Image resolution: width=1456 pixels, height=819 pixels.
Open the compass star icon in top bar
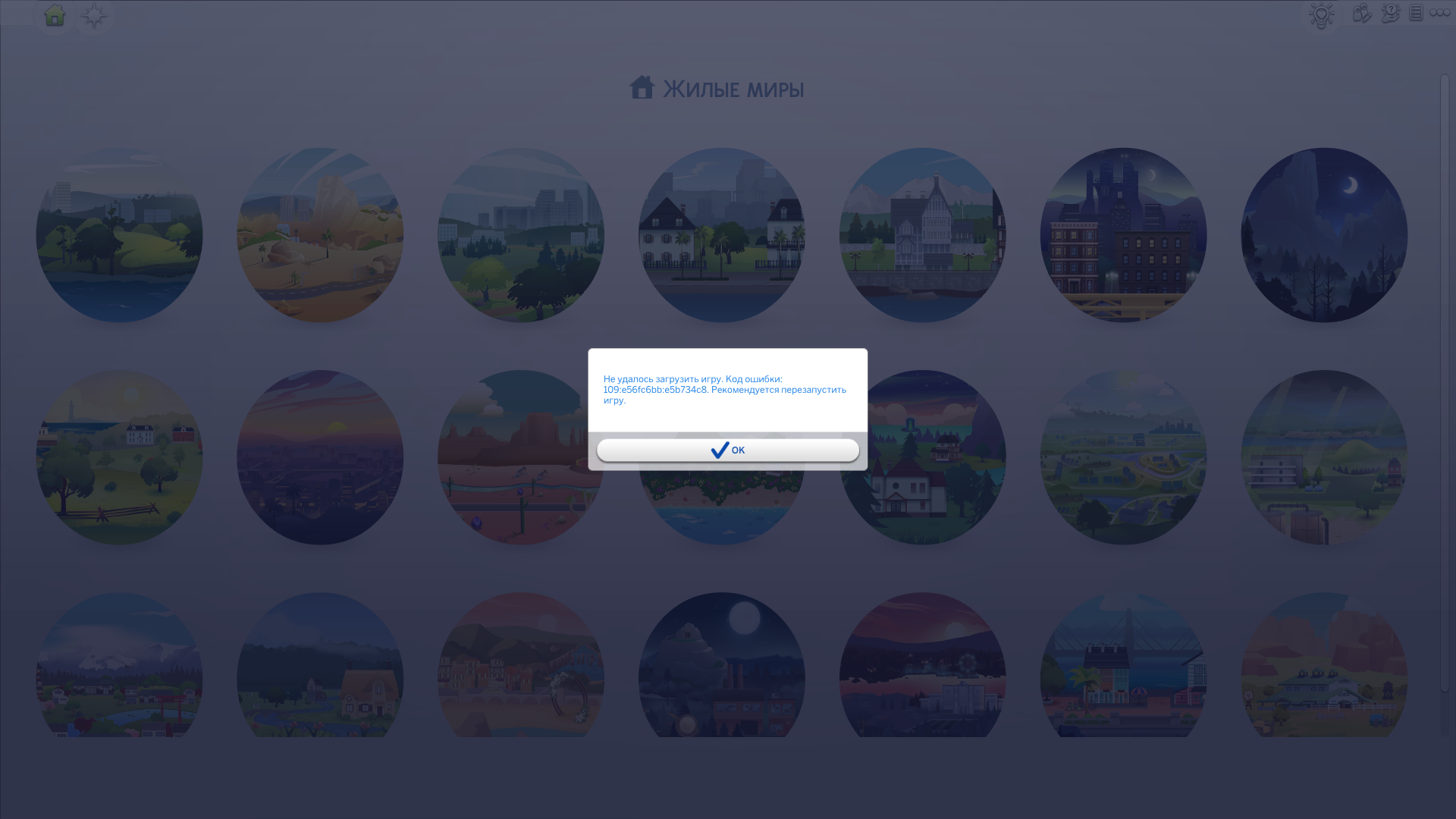pyautogui.click(x=94, y=16)
